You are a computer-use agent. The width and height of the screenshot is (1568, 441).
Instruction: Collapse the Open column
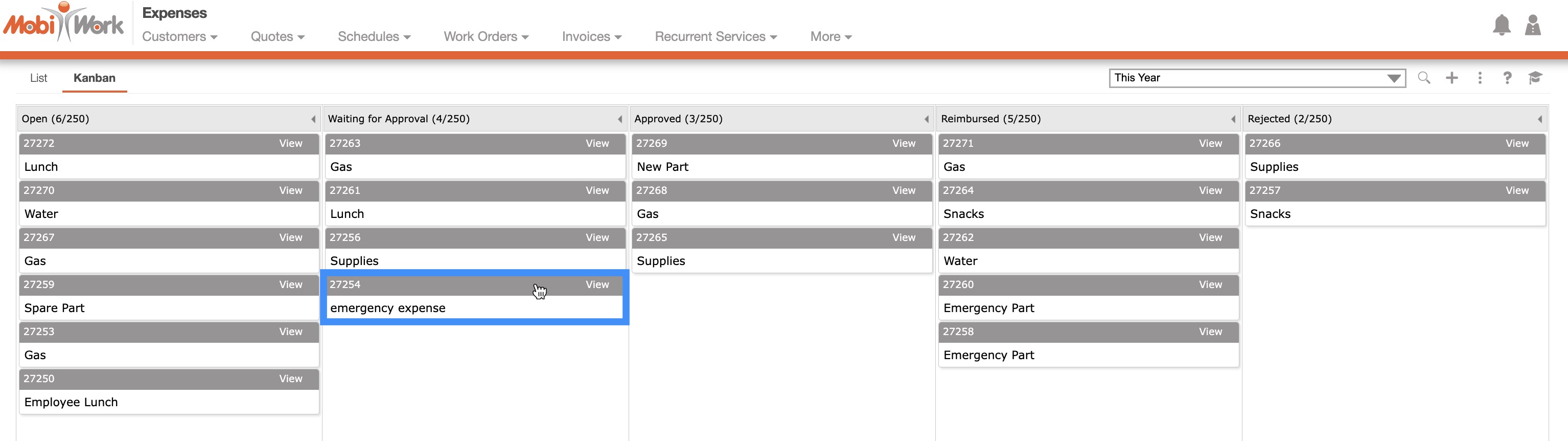click(x=313, y=119)
